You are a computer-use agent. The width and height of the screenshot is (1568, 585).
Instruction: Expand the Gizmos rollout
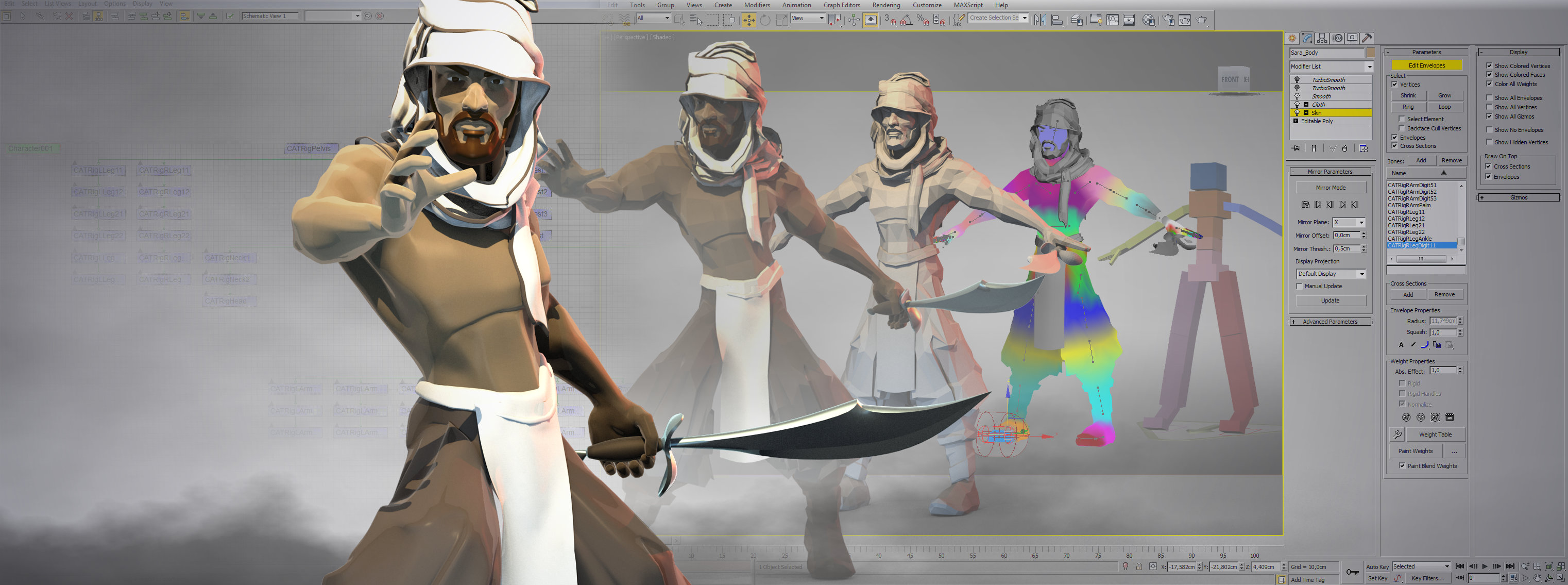[x=1519, y=197]
